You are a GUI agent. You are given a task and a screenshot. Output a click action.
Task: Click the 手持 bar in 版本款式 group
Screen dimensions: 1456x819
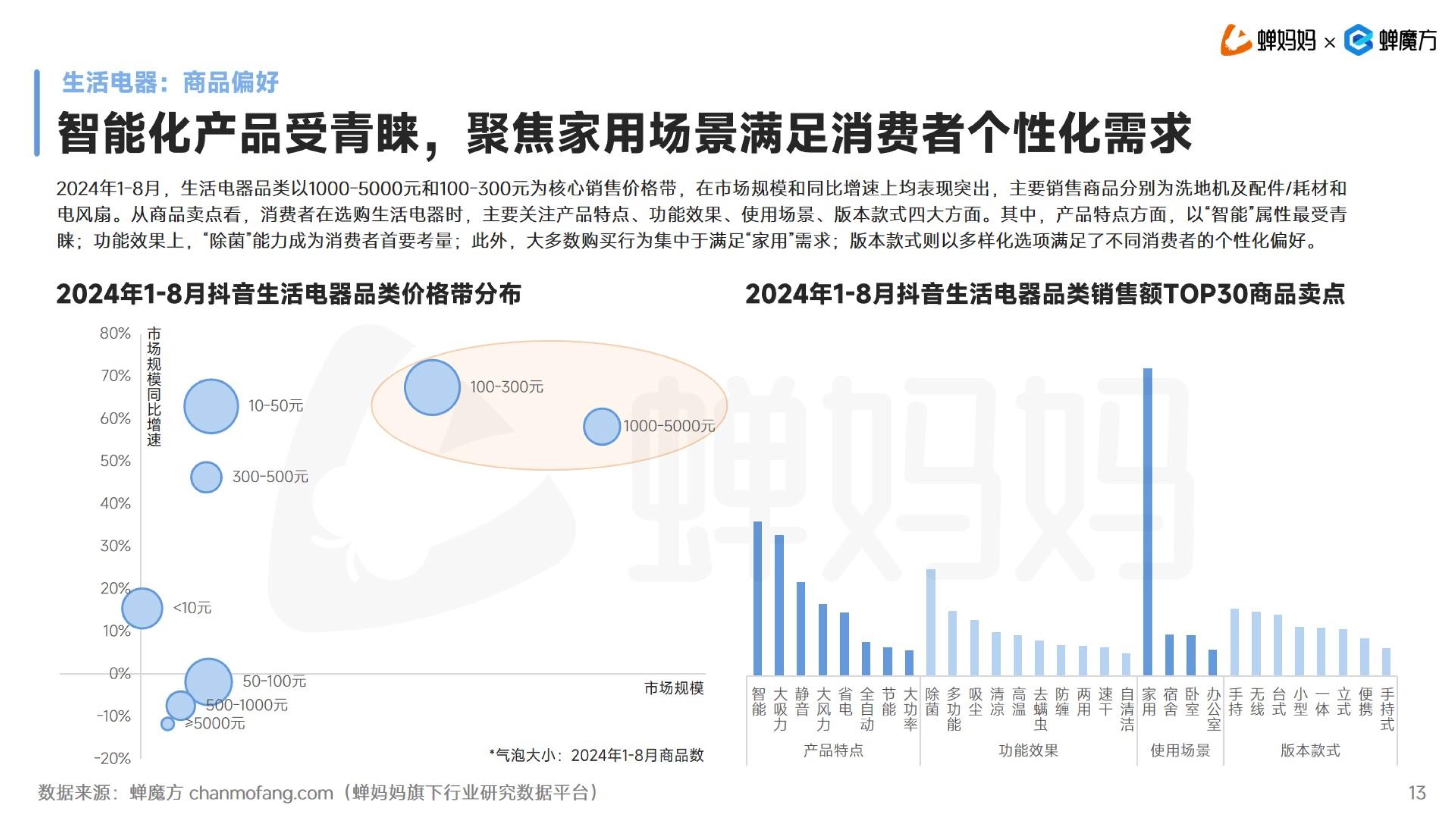[x=1234, y=642]
